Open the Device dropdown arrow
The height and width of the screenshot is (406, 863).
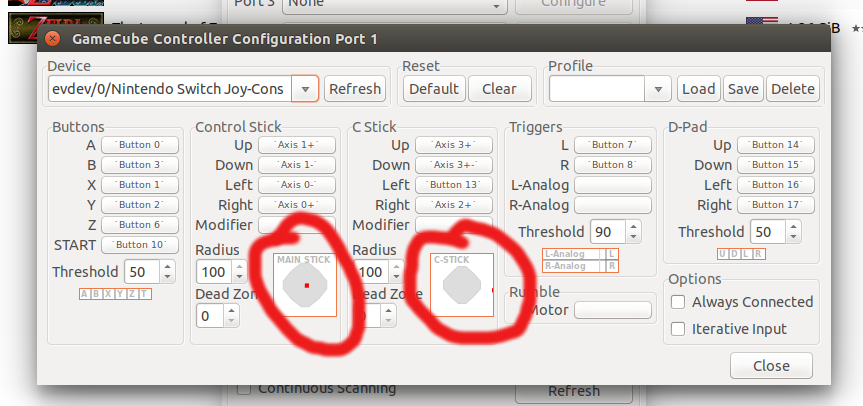305,89
